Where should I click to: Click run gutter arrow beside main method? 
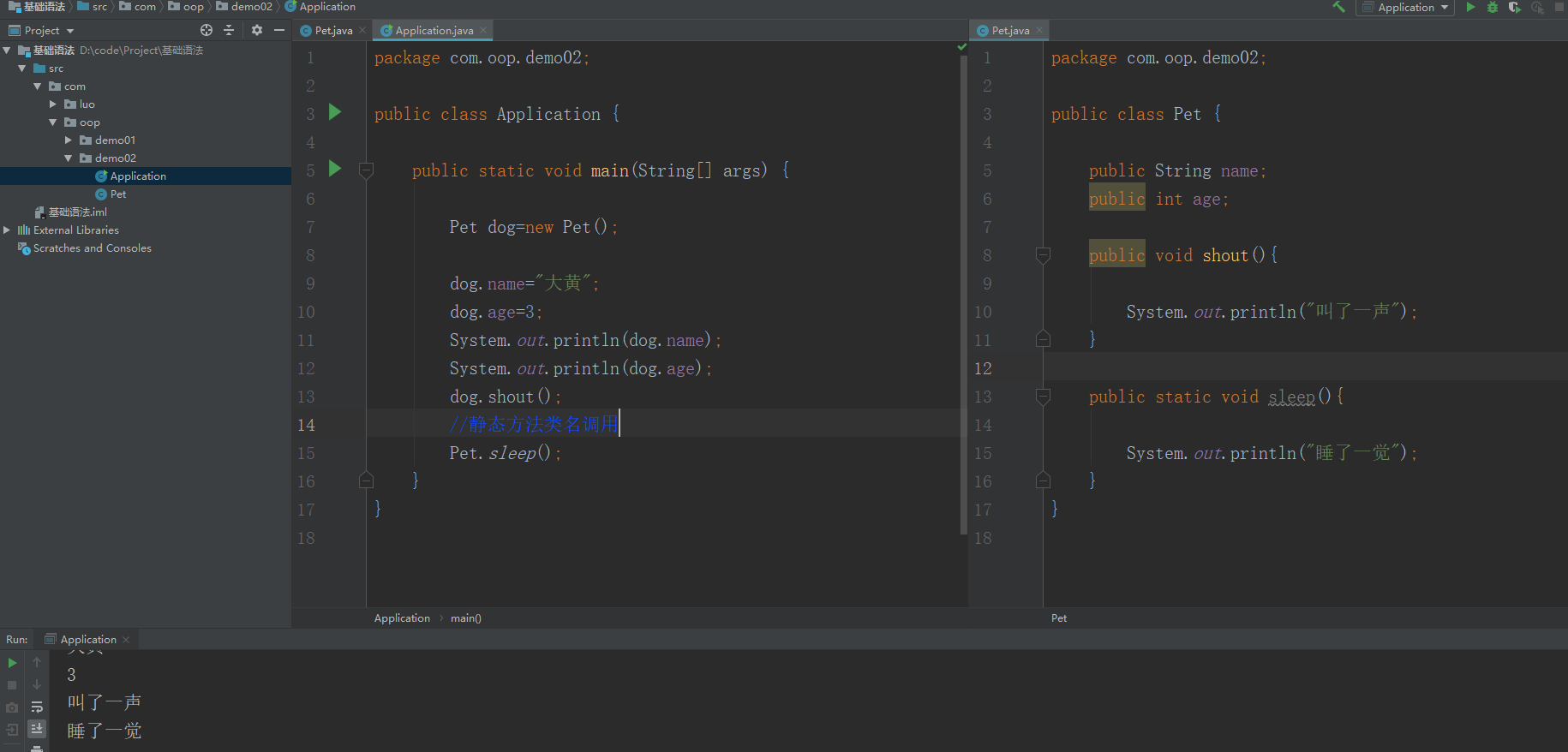pos(335,169)
